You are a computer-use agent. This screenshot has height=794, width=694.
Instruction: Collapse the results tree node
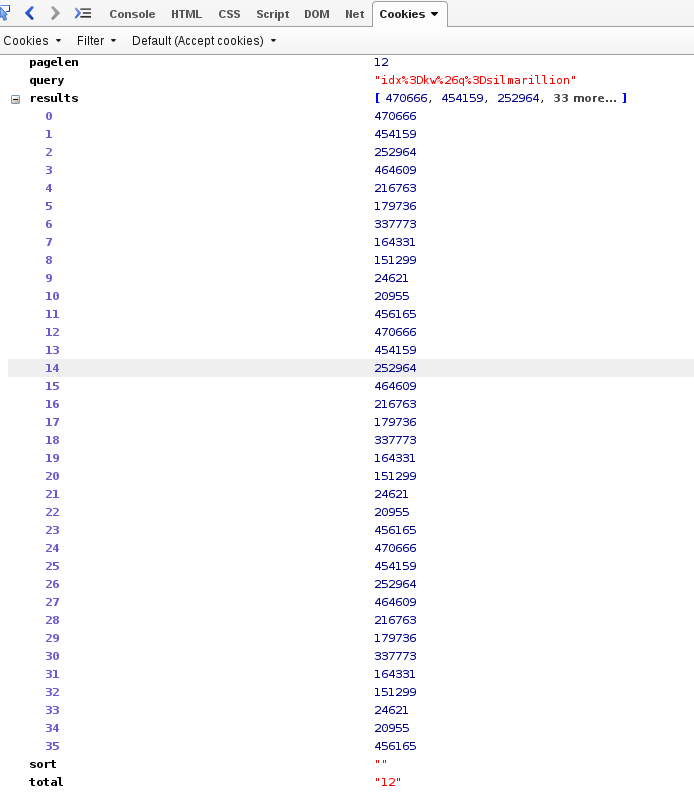pyautogui.click(x=15, y=99)
